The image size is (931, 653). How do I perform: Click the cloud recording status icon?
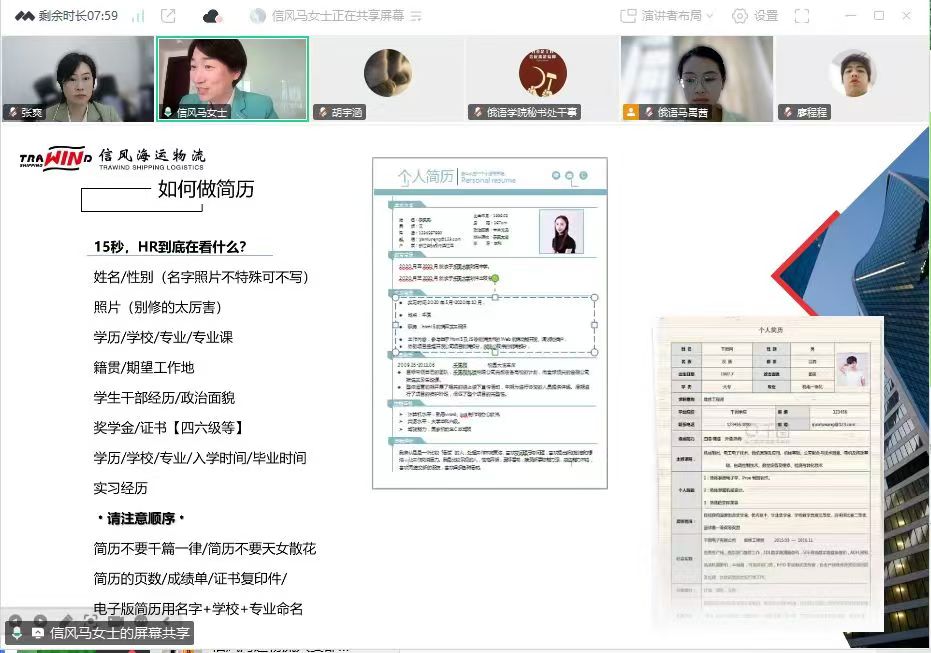tap(211, 16)
